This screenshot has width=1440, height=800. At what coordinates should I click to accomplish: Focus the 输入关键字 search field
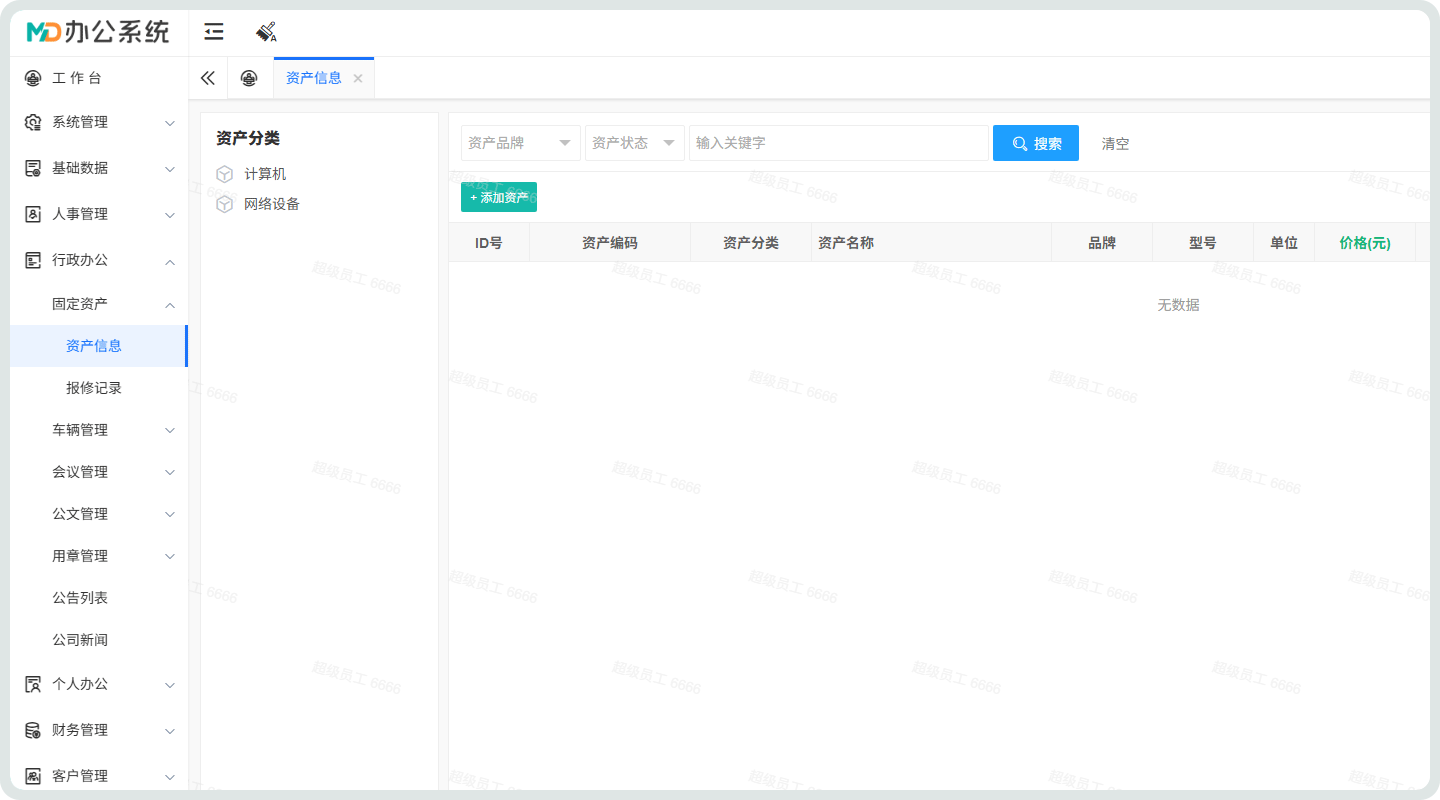point(838,143)
